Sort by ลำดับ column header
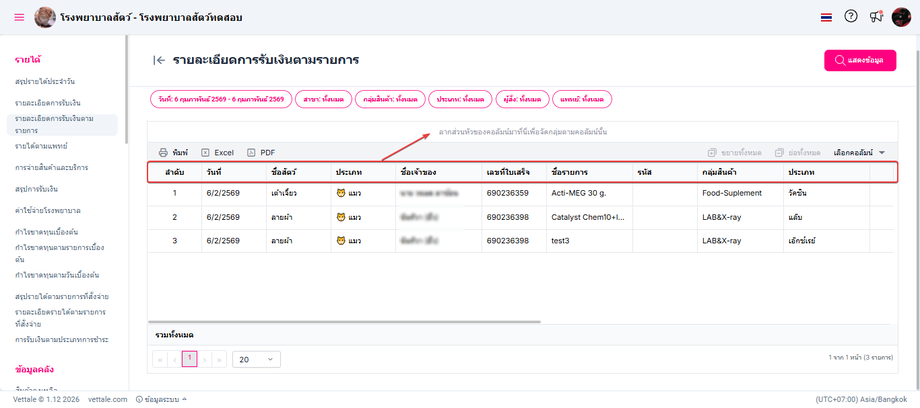 point(174,173)
